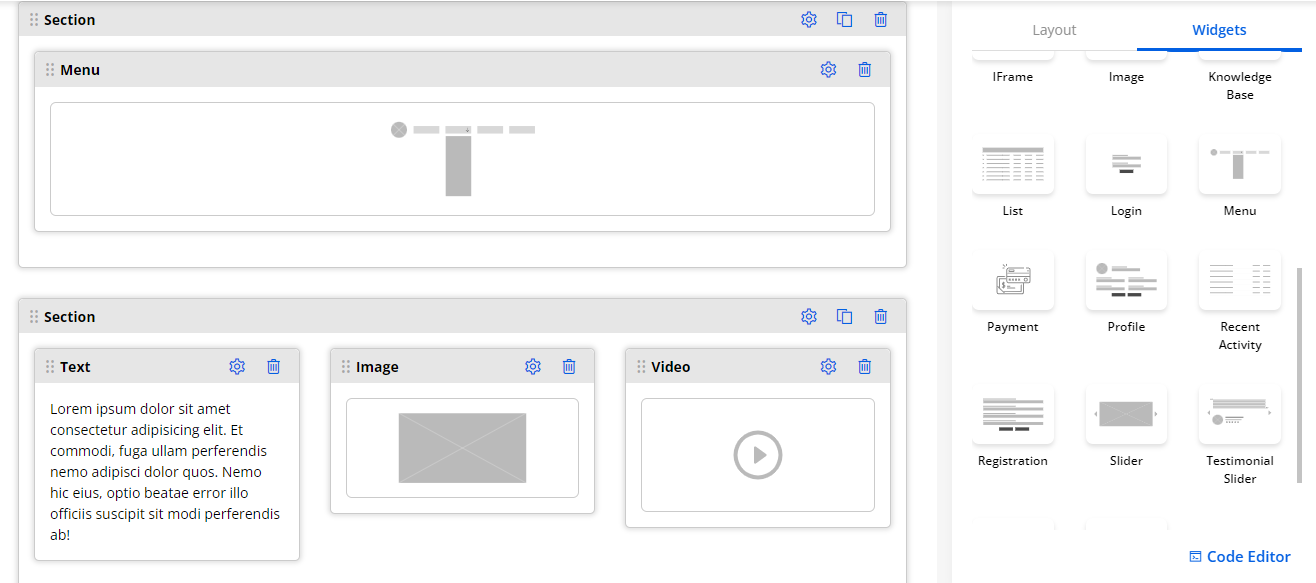Switch to the Layout tab
Viewport: 1316px width, 583px height.
[x=1054, y=30]
